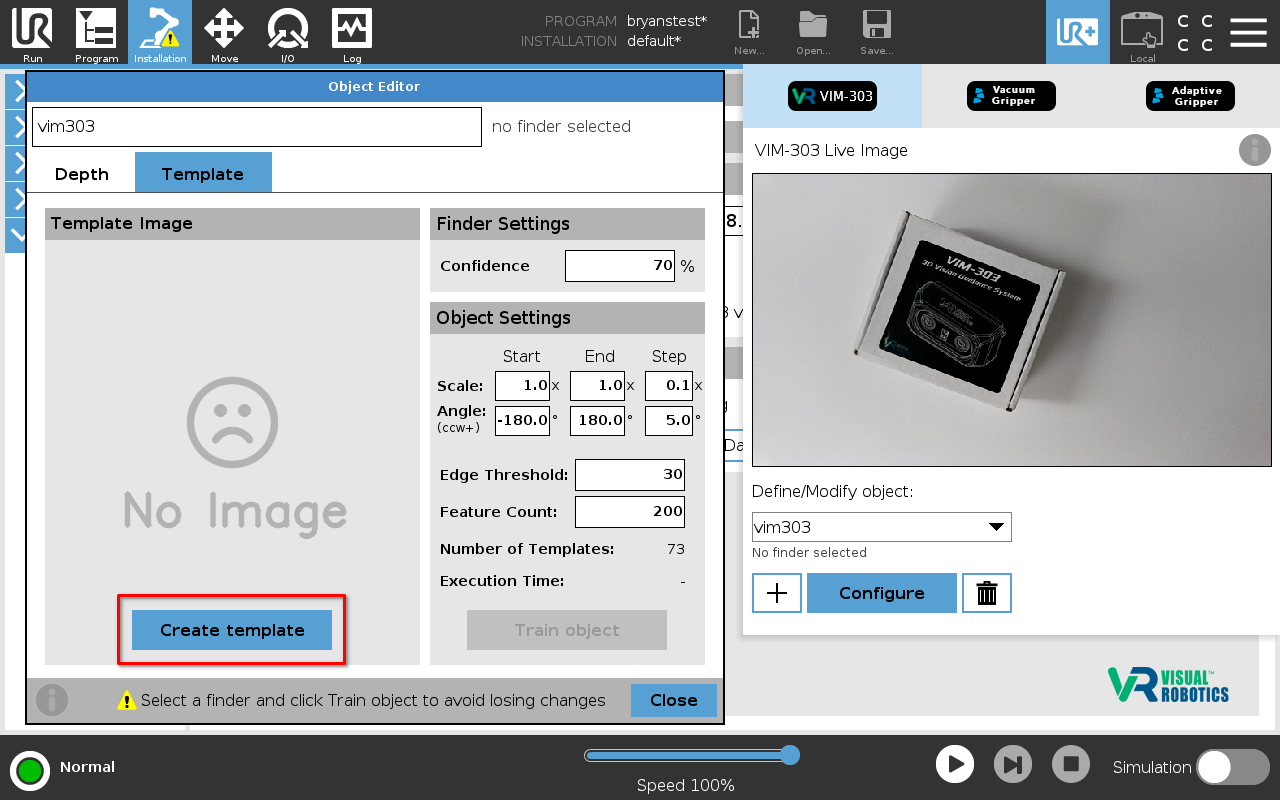Image resolution: width=1280 pixels, height=800 pixels.
Task: Open the Installation tab
Action: [x=160, y=33]
